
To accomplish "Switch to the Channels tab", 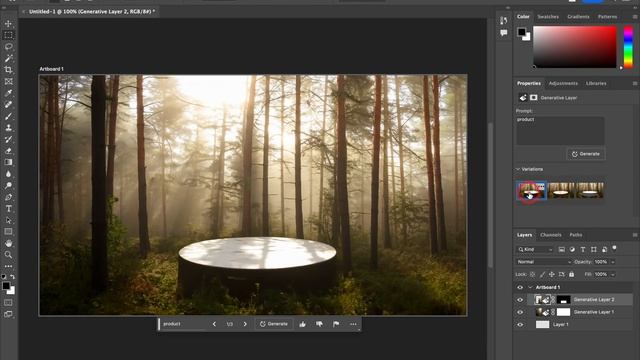I will pyautogui.click(x=551, y=235).
